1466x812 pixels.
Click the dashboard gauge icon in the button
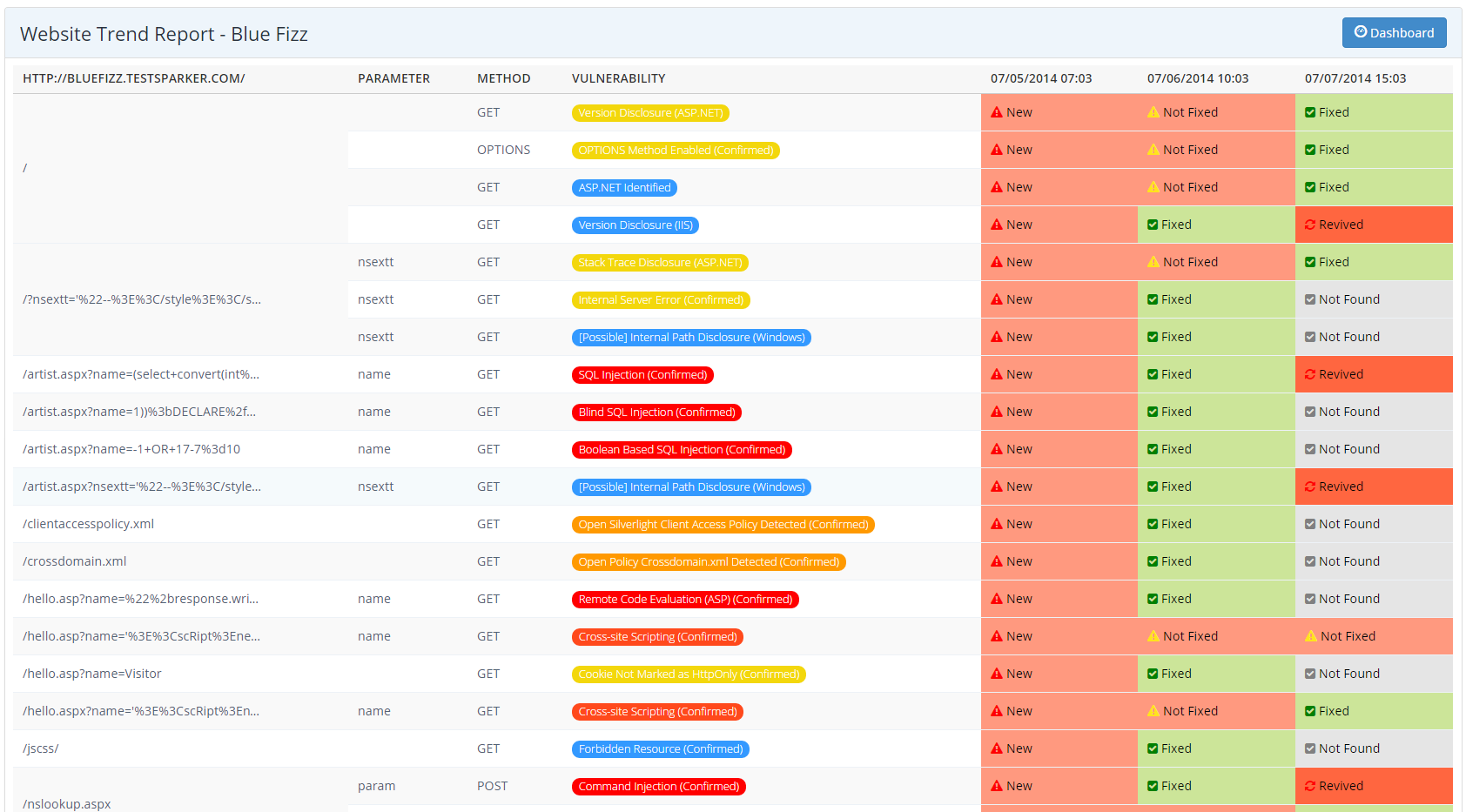tap(1360, 32)
